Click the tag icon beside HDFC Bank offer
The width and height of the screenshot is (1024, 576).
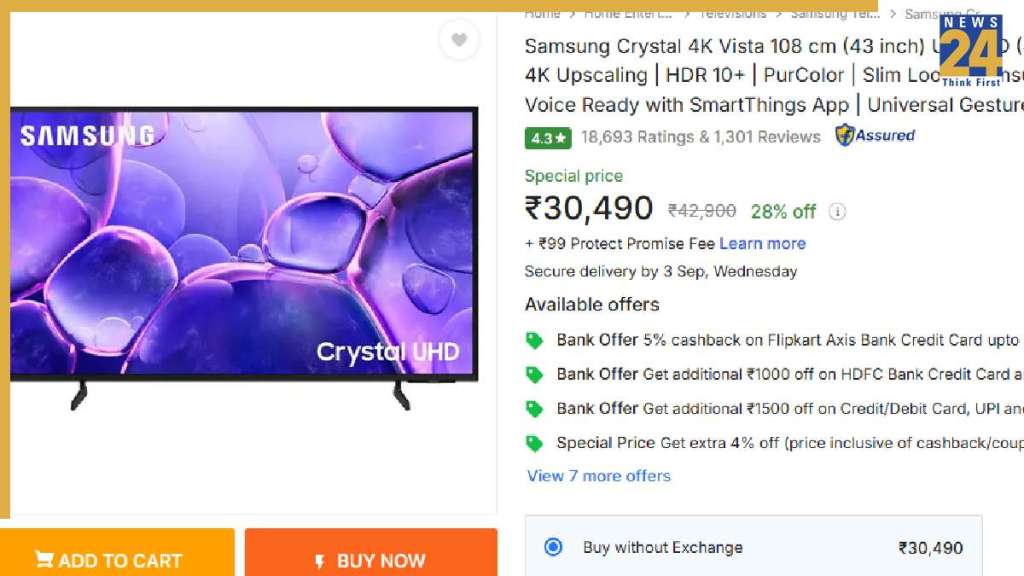535,374
